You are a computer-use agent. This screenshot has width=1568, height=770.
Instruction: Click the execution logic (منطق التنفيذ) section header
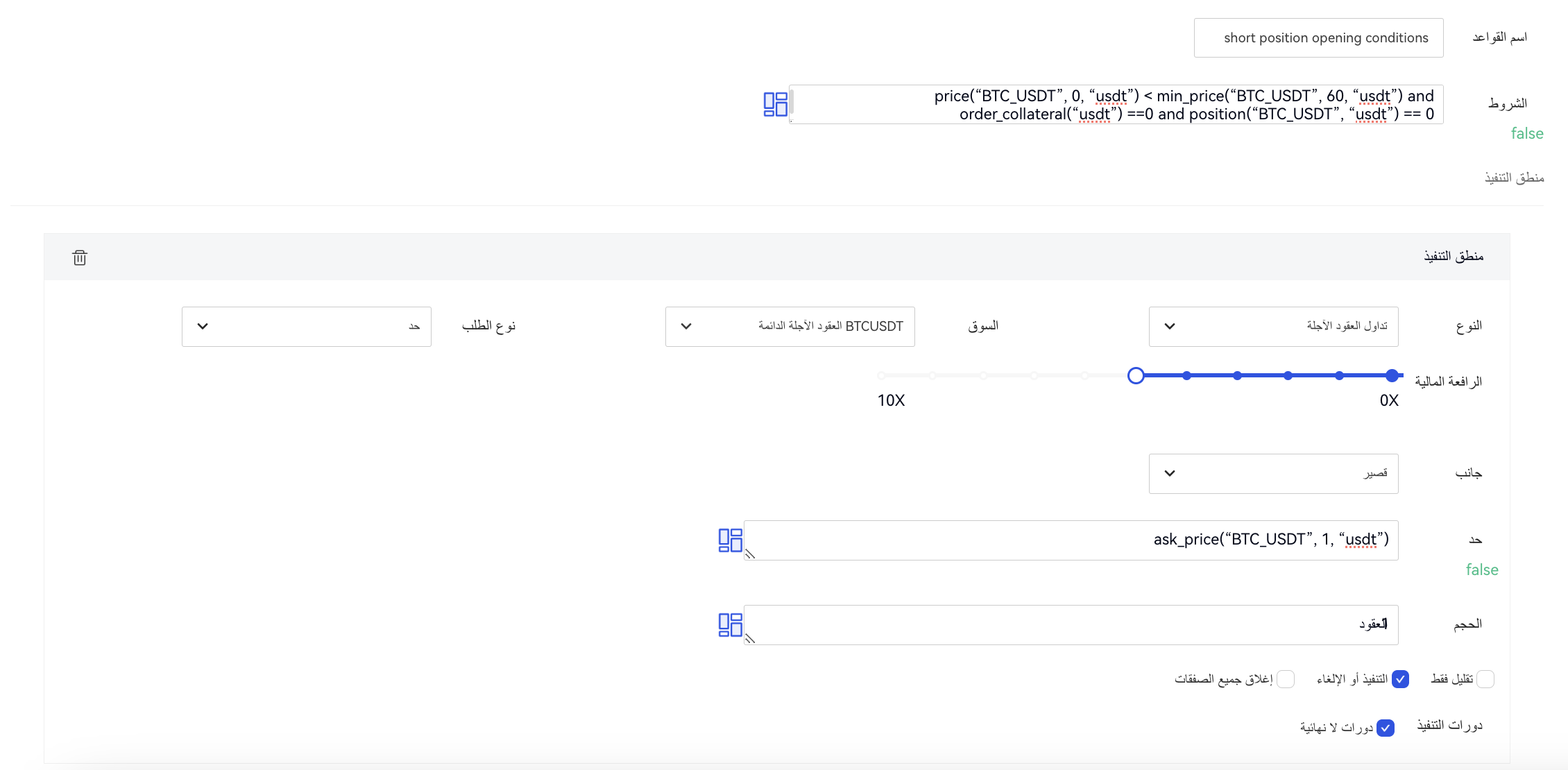point(1453,257)
